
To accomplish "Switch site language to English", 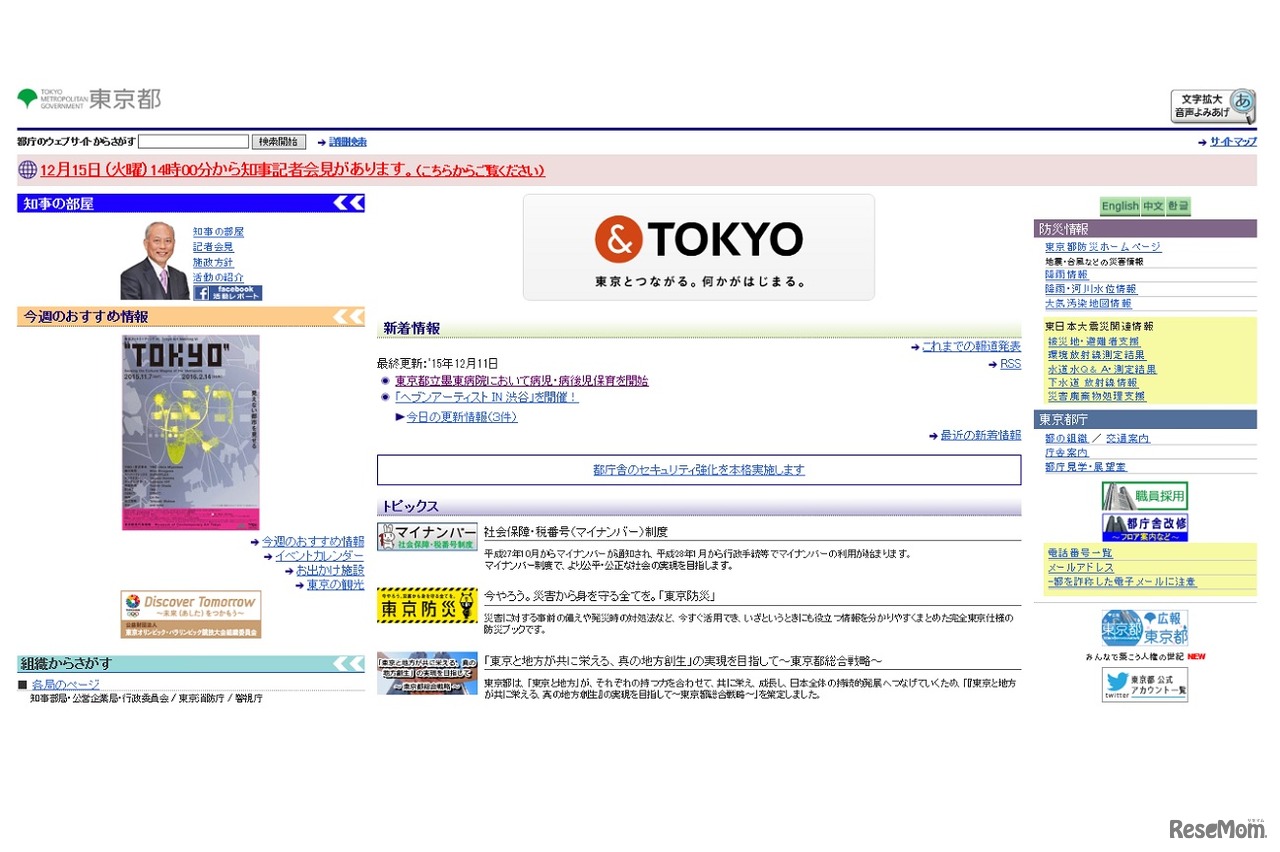I will (1119, 206).
